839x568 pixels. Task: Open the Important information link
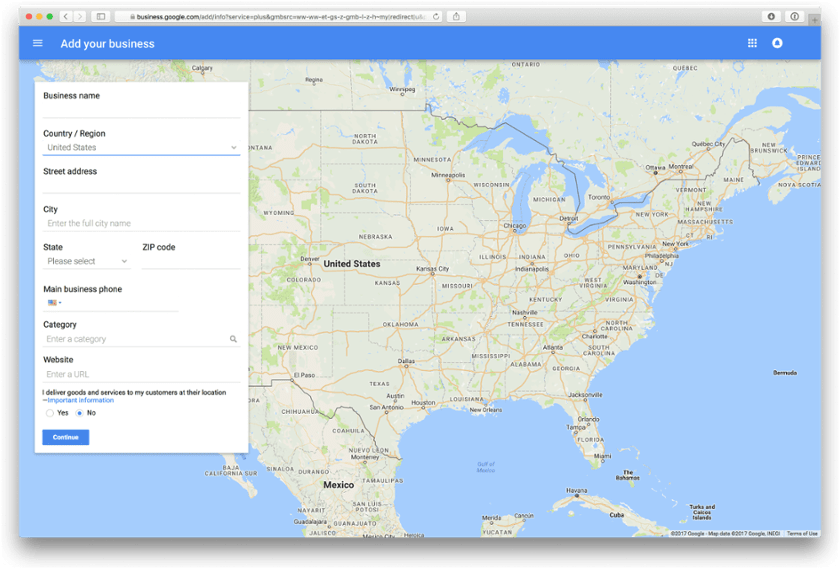click(80, 400)
